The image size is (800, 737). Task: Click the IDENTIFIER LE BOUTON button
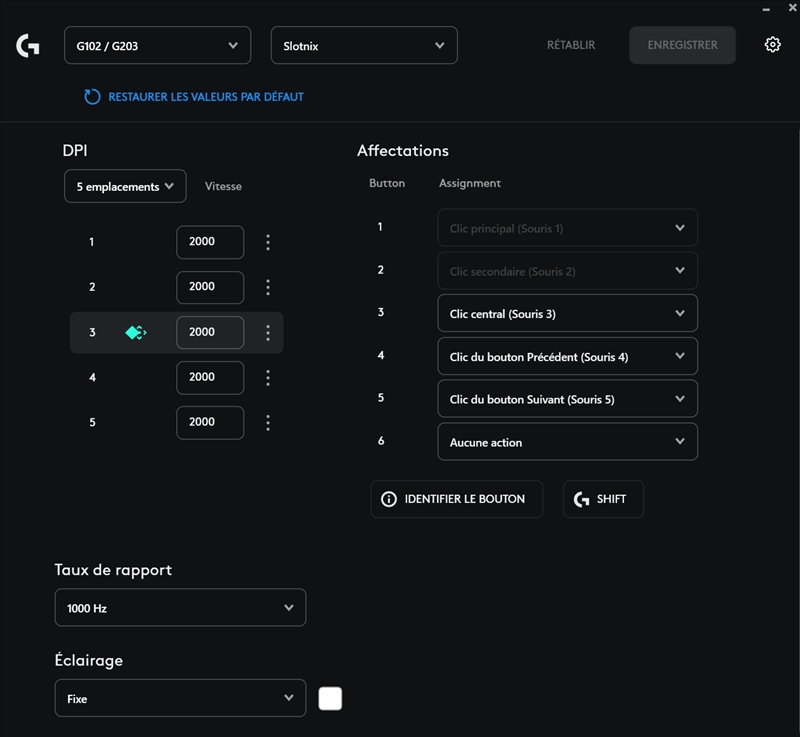(x=457, y=499)
